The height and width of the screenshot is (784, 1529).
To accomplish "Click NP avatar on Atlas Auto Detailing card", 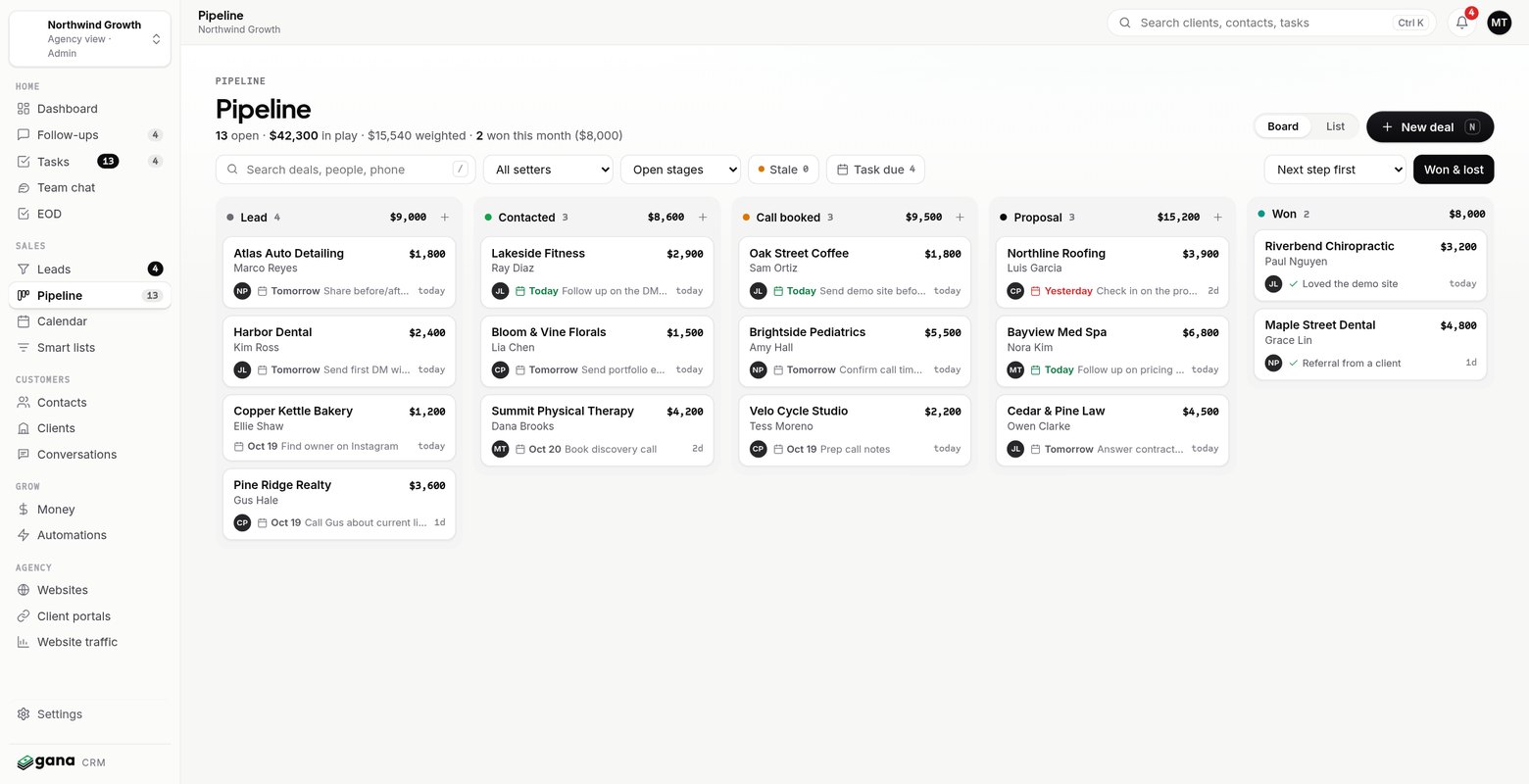I will click(242, 291).
